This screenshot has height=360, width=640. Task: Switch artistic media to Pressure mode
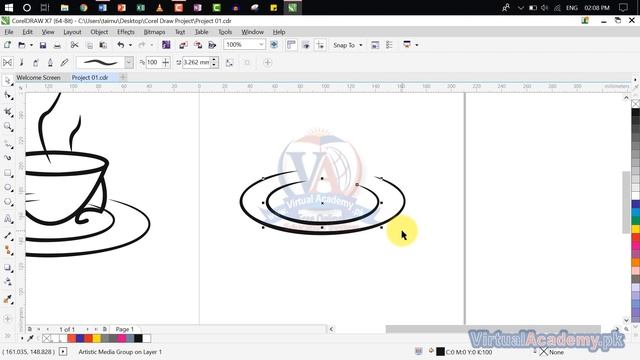coord(64,62)
